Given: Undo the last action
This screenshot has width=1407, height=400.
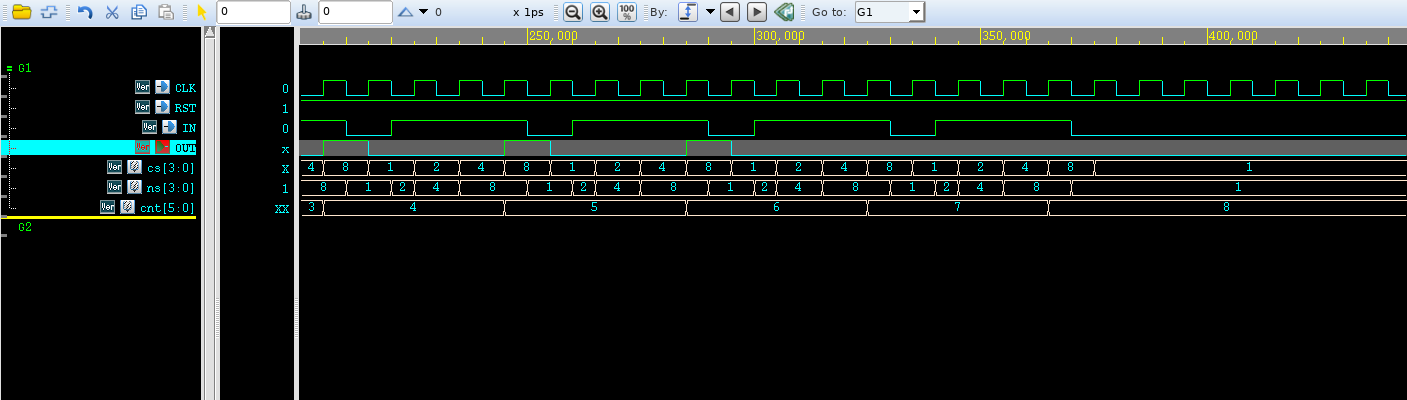Looking at the screenshot, I should pos(86,12).
